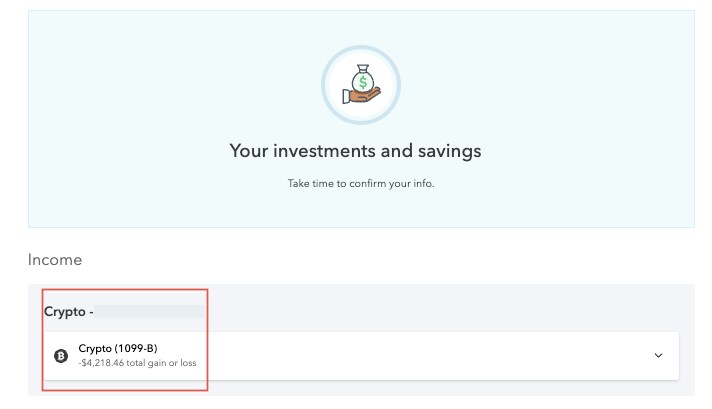Open the Crypto (1099-B) card row
This screenshot has height=409, width=712.
coord(361,356)
